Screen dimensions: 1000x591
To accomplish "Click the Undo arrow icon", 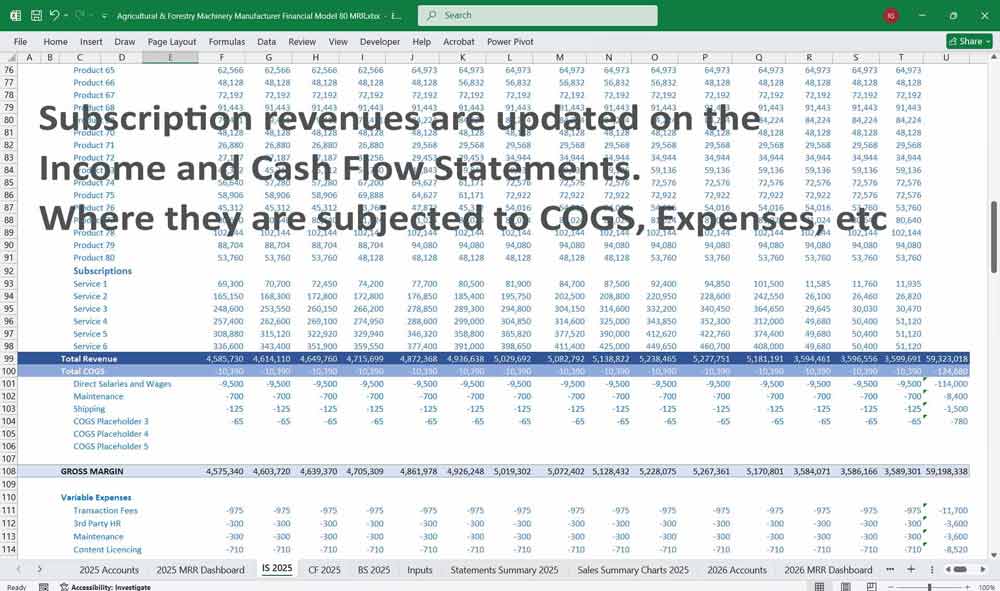I will pyautogui.click(x=54, y=16).
